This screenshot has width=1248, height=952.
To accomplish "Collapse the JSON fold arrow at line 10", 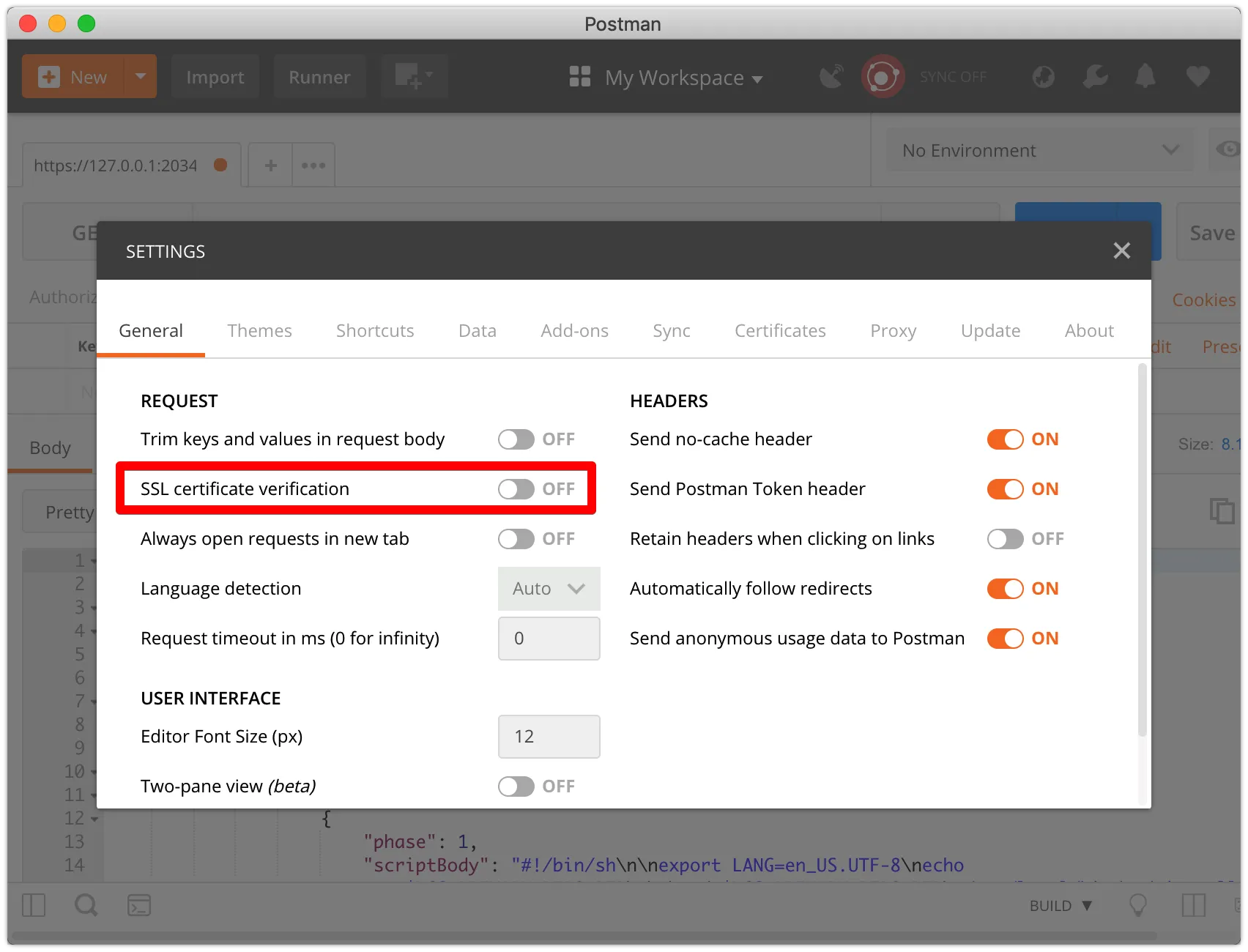I will [x=94, y=772].
